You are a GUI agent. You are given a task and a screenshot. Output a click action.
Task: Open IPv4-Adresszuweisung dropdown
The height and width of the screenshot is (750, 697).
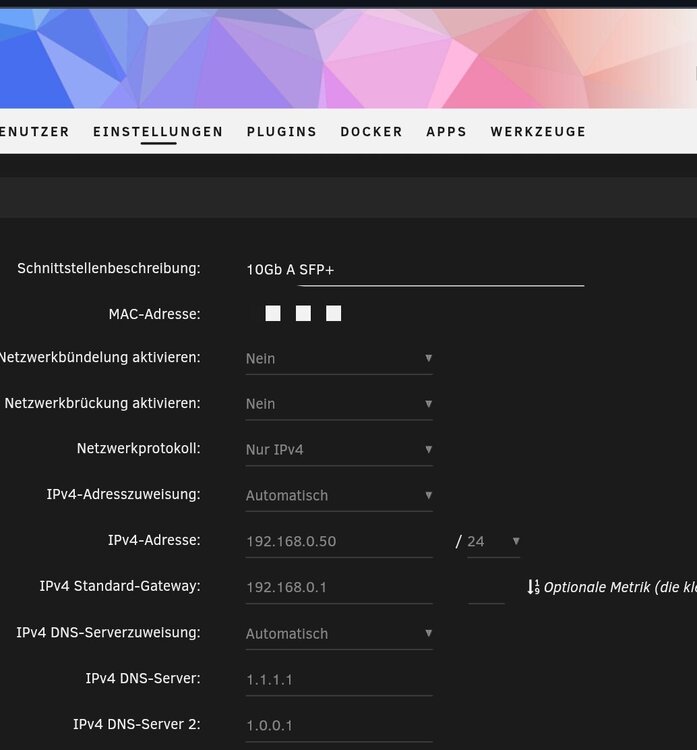point(339,496)
